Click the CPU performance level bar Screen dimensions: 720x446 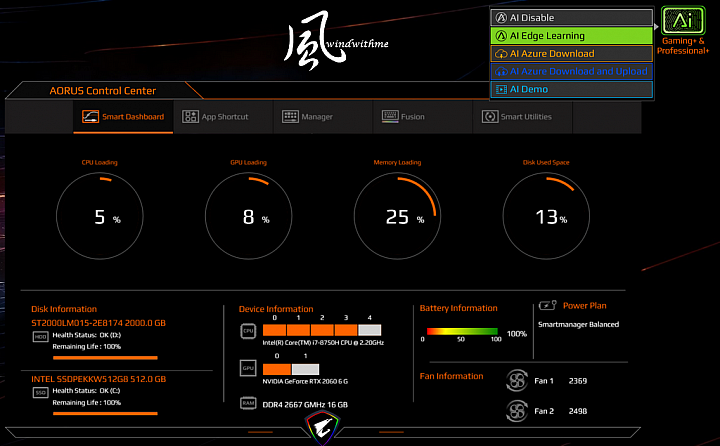coord(322,330)
